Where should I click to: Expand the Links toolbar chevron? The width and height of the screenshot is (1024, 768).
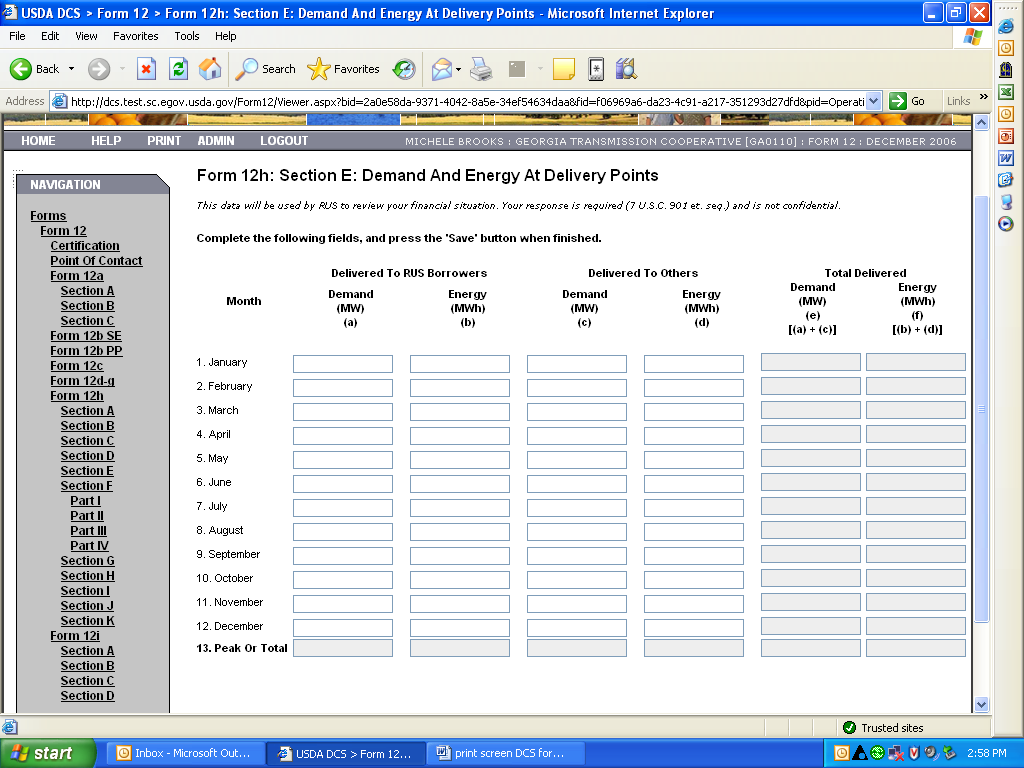pos(983,98)
